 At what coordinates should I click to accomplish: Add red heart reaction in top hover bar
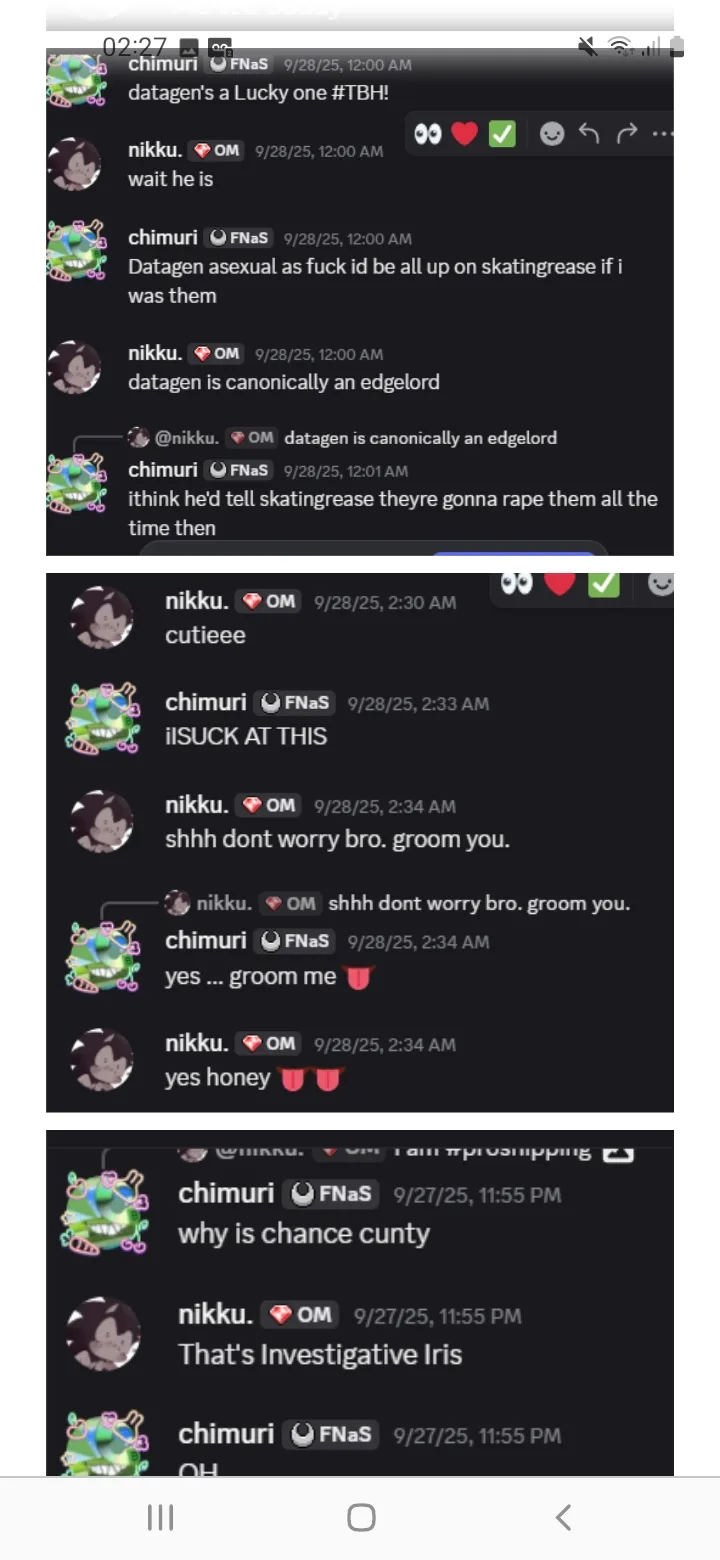point(465,133)
